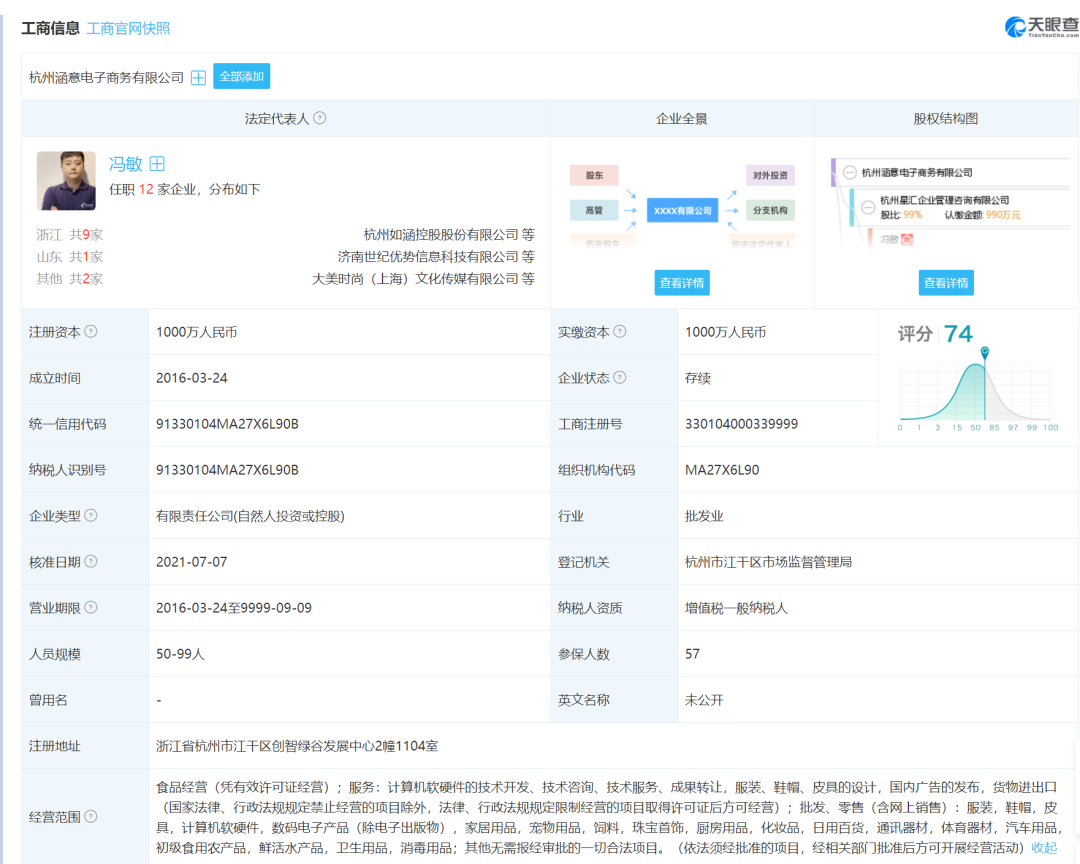This screenshot has width=1080, height=864.
Task: Open the help icon beside 注册资本
Action: click(x=91, y=331)
